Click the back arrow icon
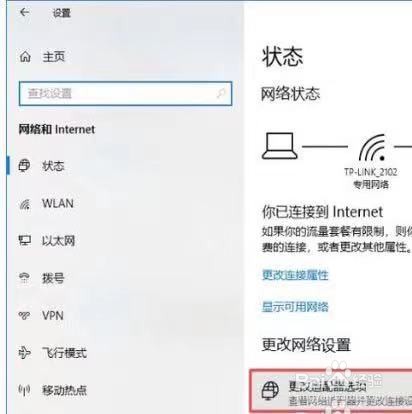 (24, 12)
